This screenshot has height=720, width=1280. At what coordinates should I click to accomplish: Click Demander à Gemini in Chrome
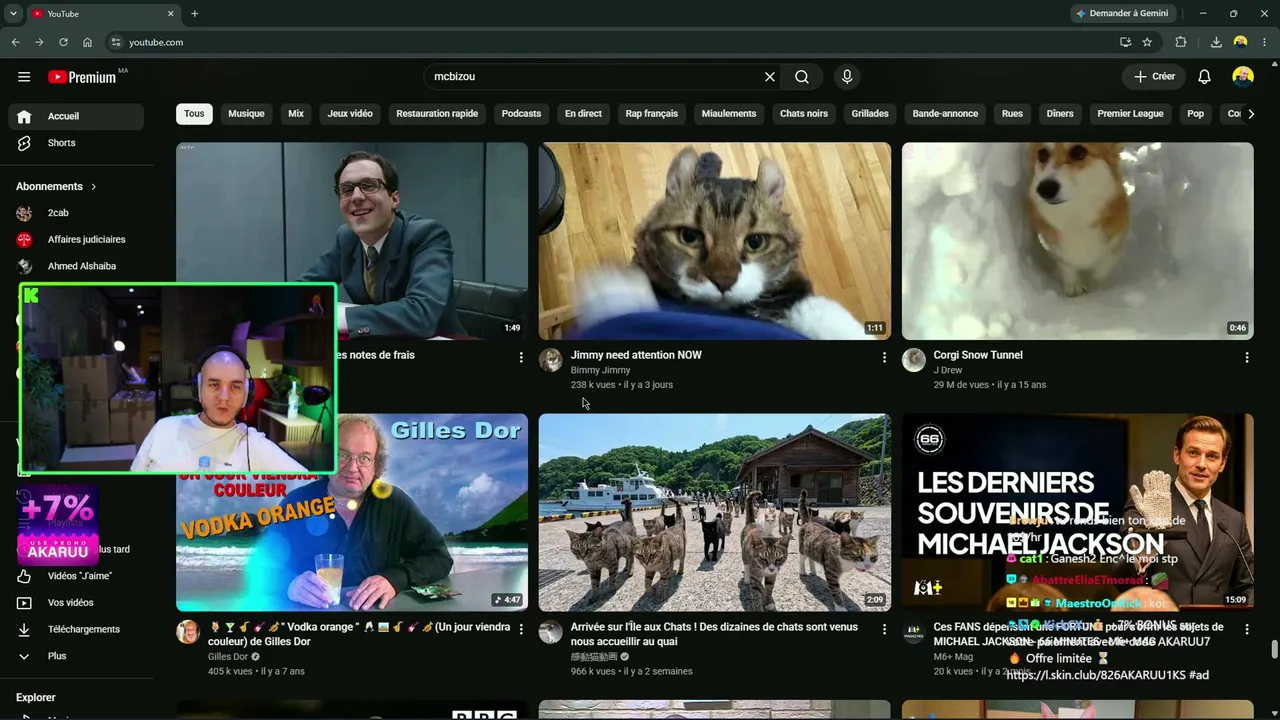click(1122, 13)
